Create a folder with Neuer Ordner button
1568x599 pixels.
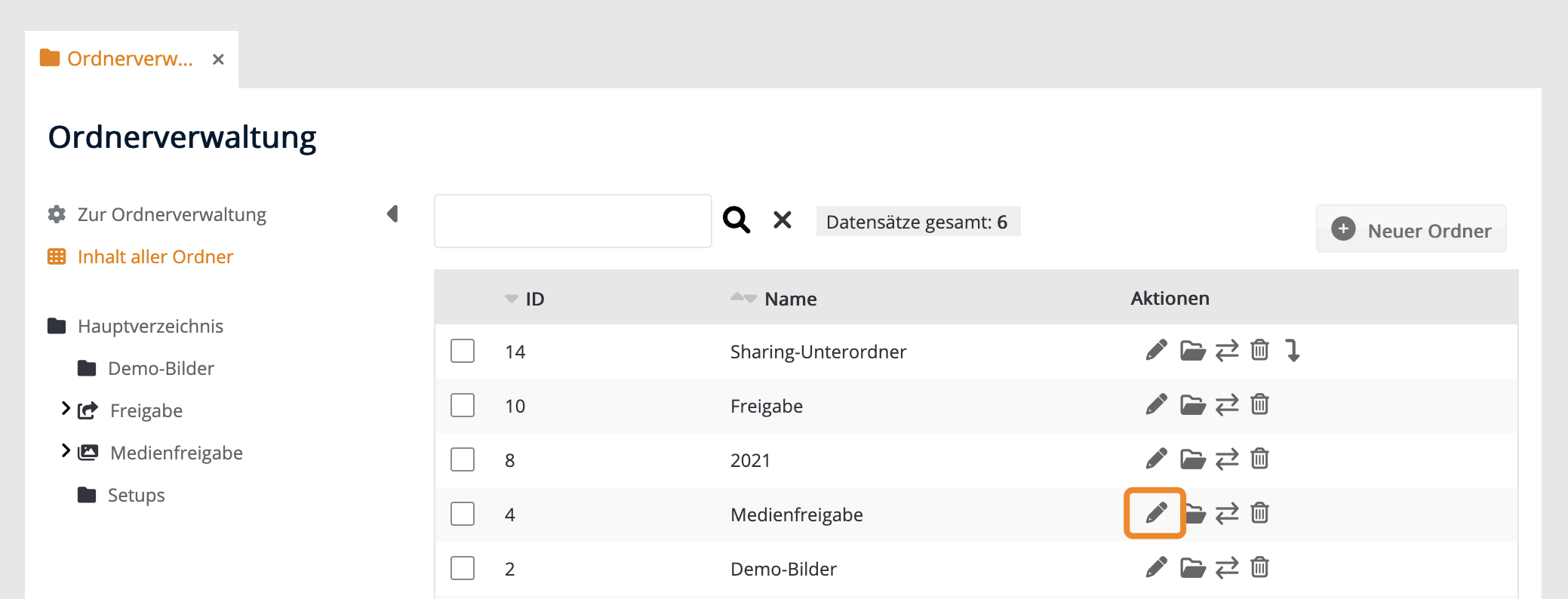click(1410, 229)
